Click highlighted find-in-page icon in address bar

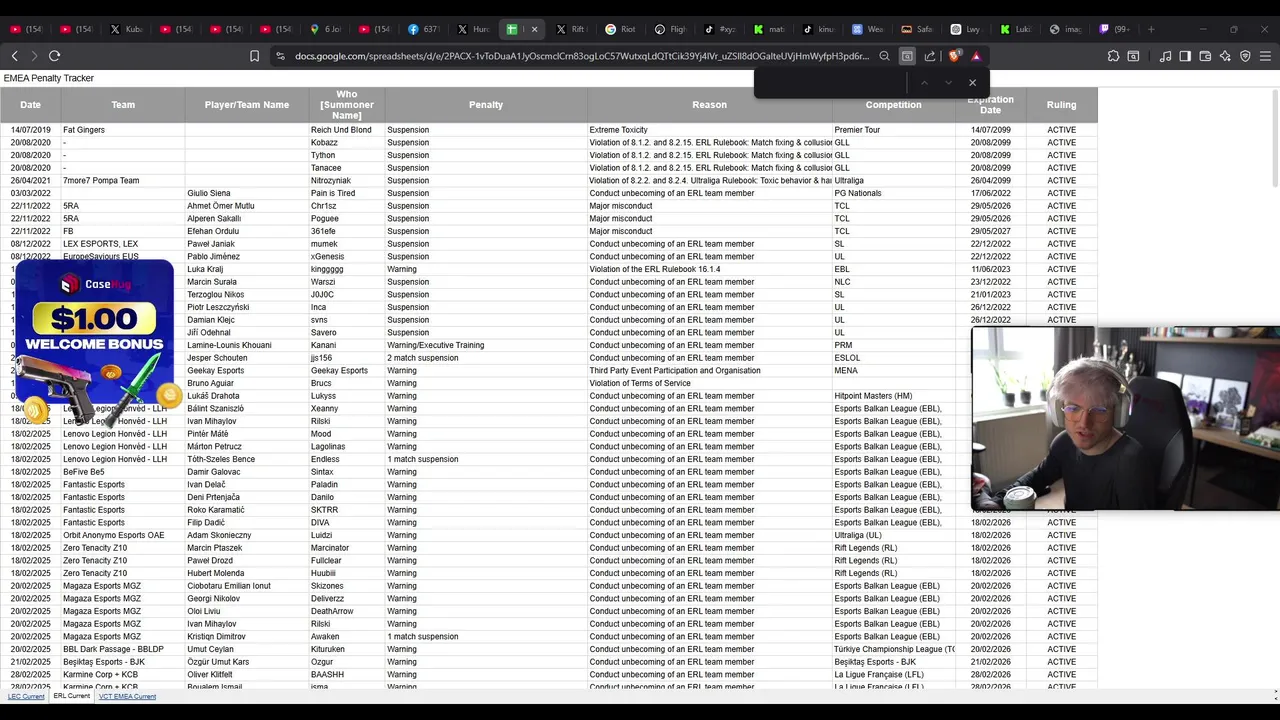[x=907, y=56]
